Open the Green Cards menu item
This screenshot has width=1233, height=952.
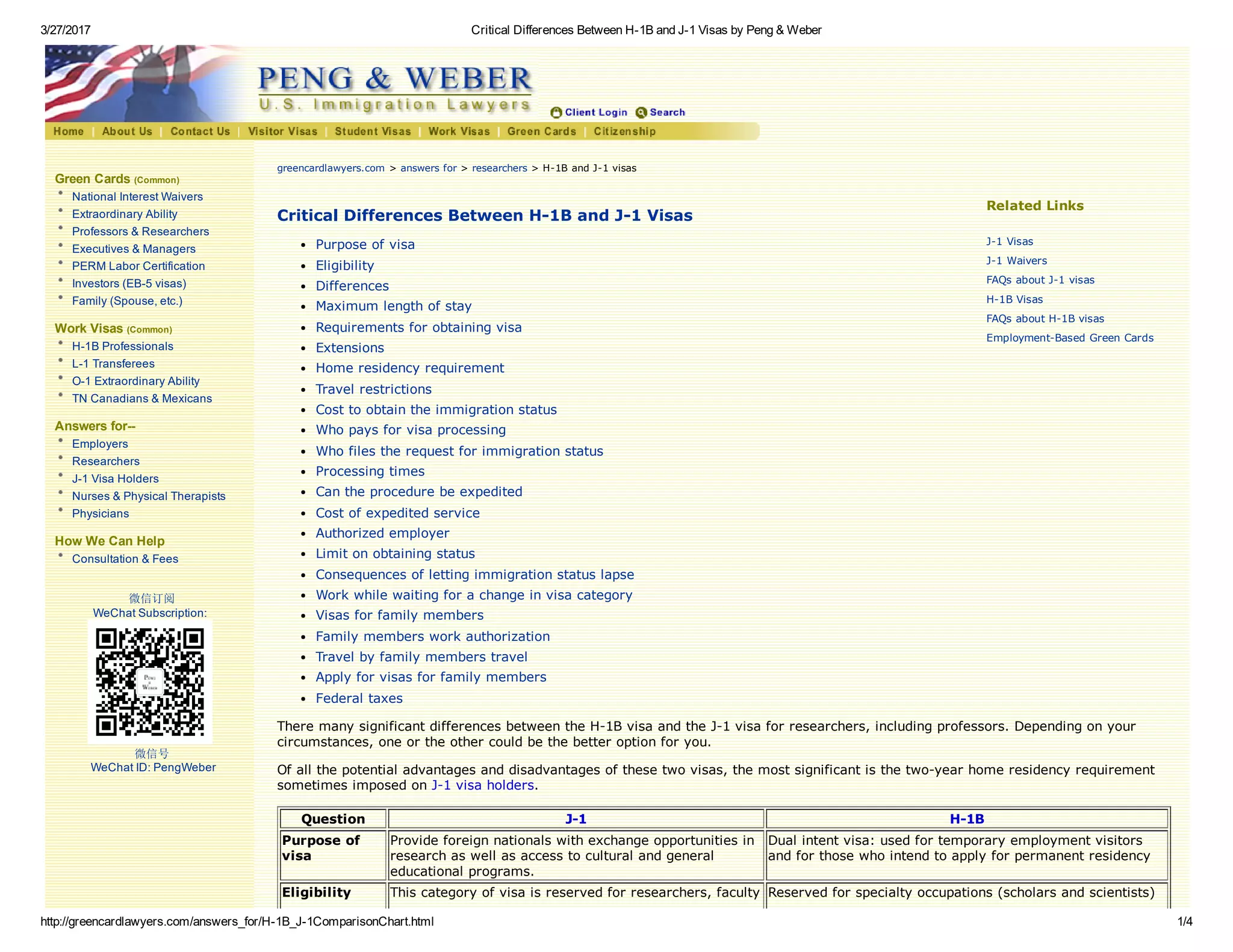pos(541,131)
